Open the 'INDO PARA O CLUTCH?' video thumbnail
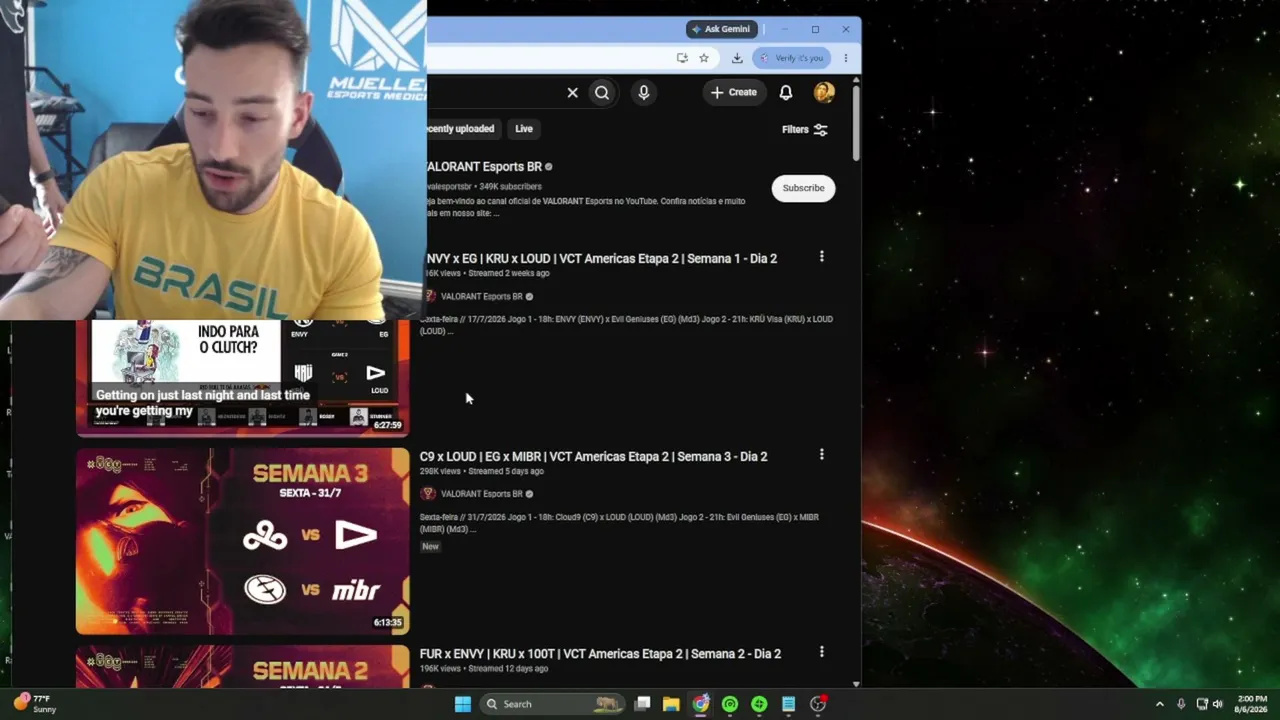Screen dimensions: 1280x720 point(243,378)
